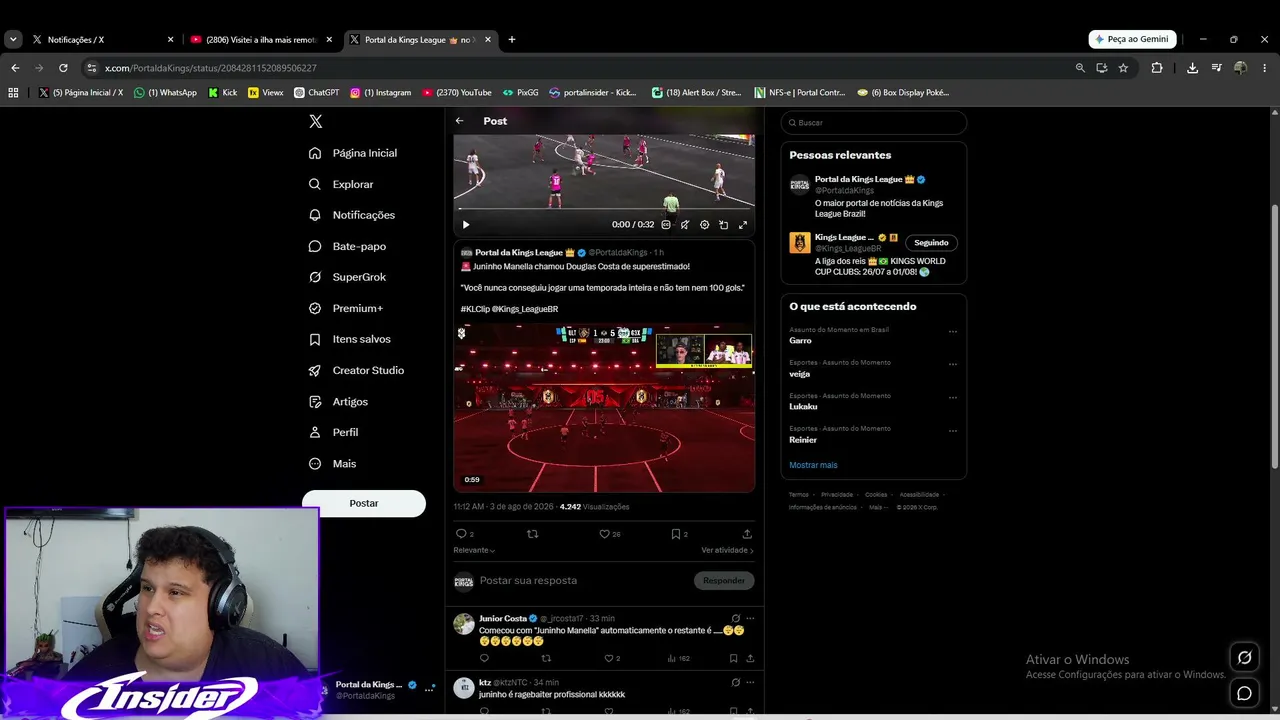Viewport: 1280px width, 720px height.
Task: Open more options on Junior Costa reply
Action: tap(750, 618)
